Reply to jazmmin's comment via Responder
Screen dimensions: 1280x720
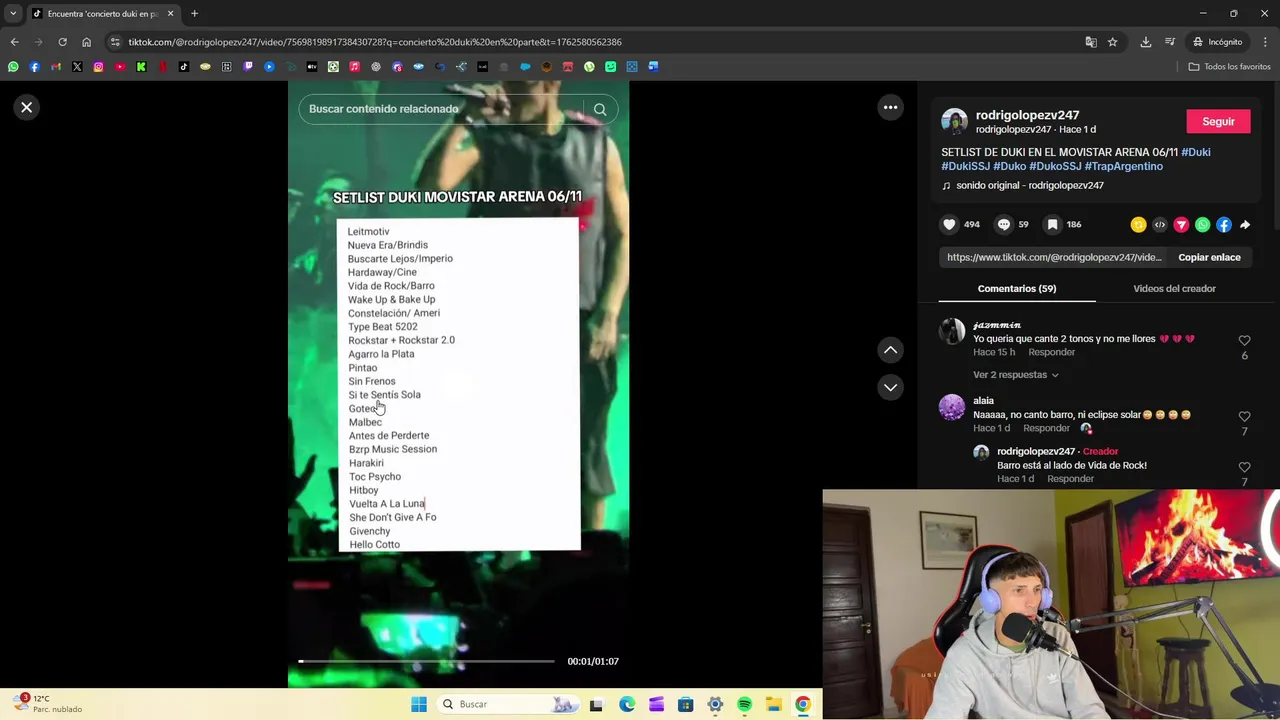[x=1052, y=352]
